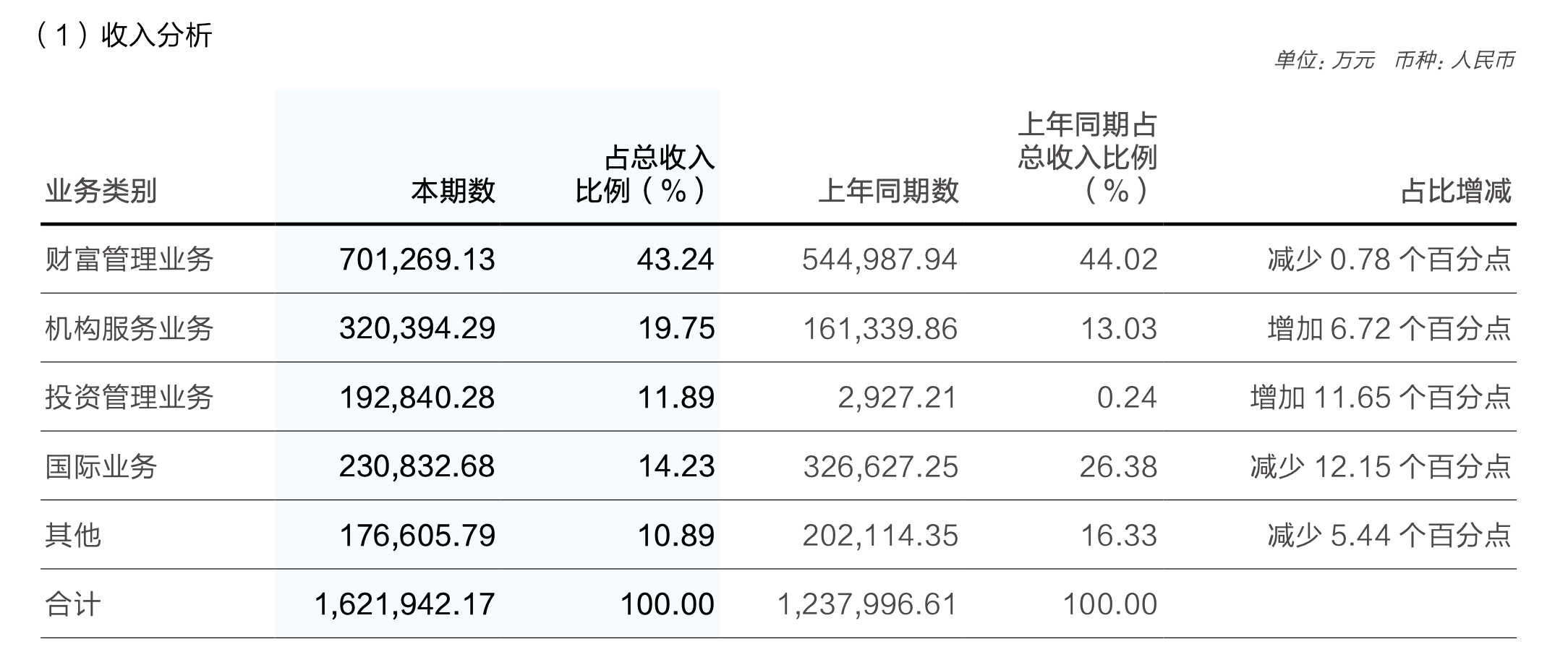Click the 投资管理业务 row label

(129, 398)
